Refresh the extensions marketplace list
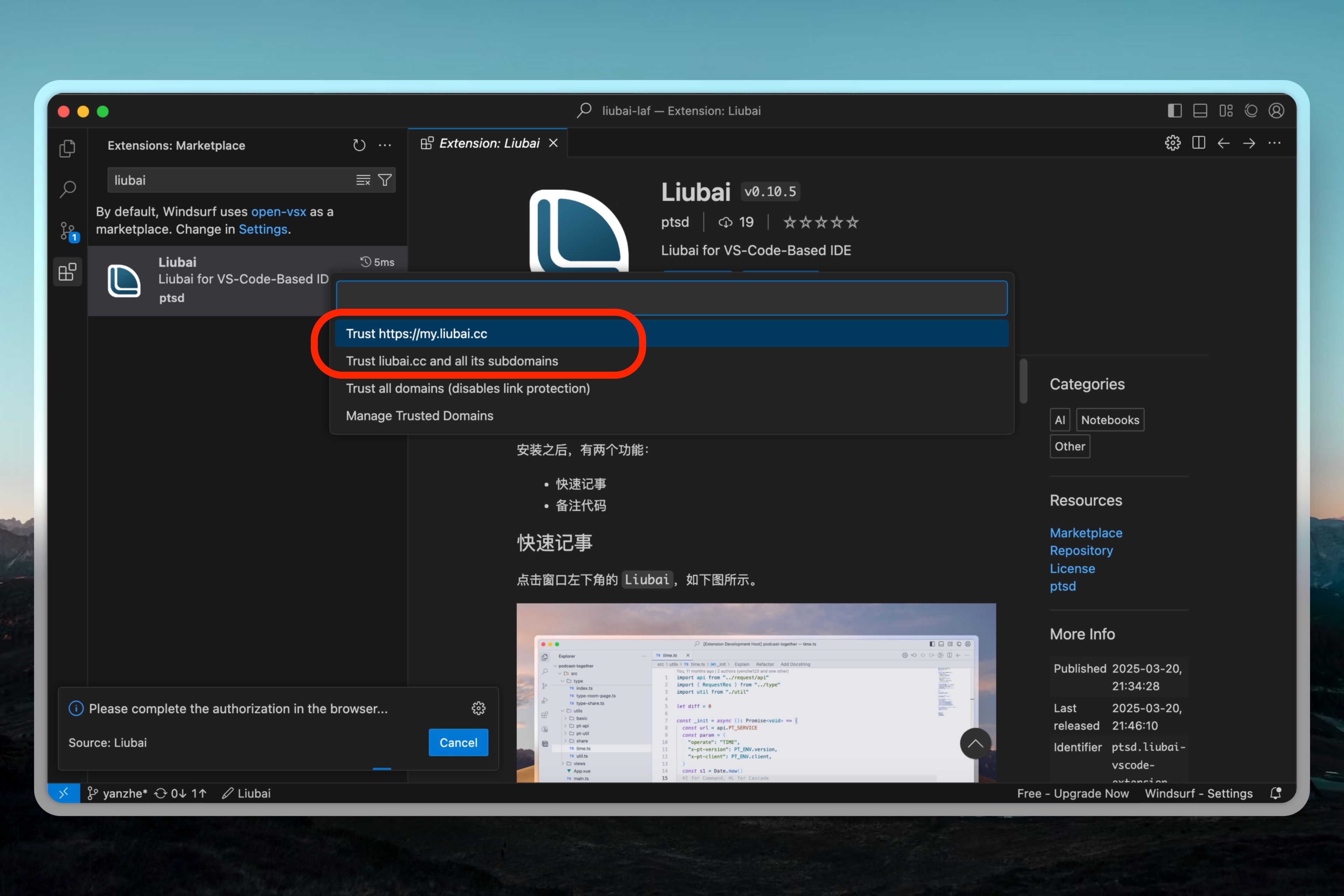The width and height of the screenshot is (1344, 896). pos(359,145)
